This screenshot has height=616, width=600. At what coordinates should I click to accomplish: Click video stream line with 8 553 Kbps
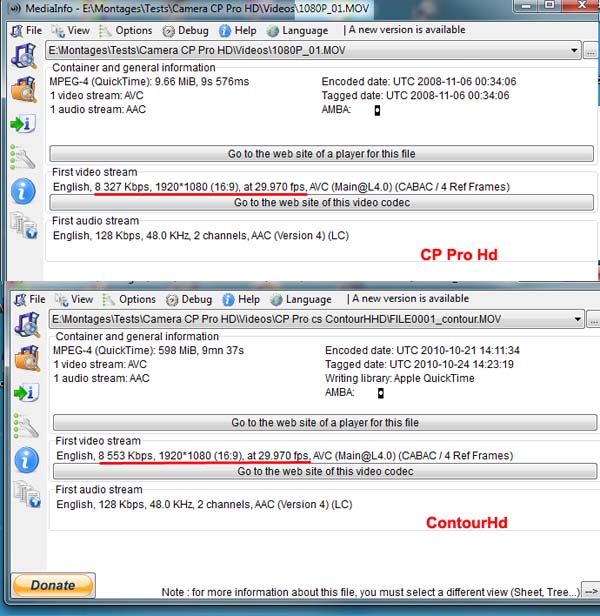point(285,456)
